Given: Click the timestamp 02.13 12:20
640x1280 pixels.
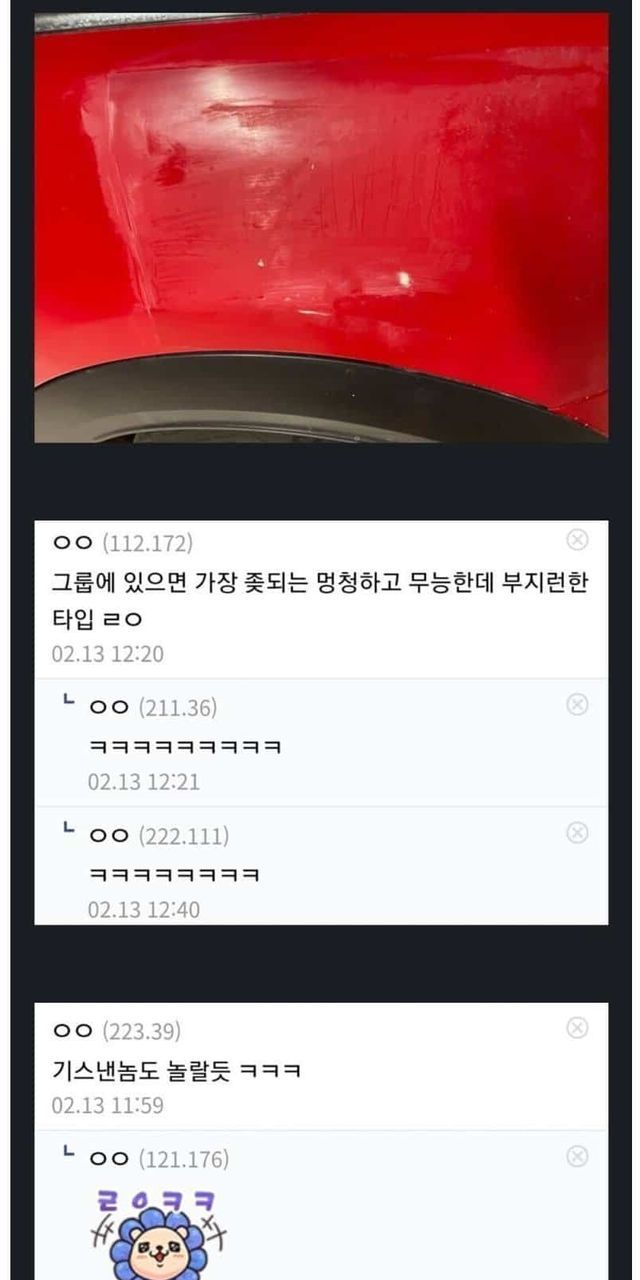Looking at the screenshot, I should [x=108, y=655].
